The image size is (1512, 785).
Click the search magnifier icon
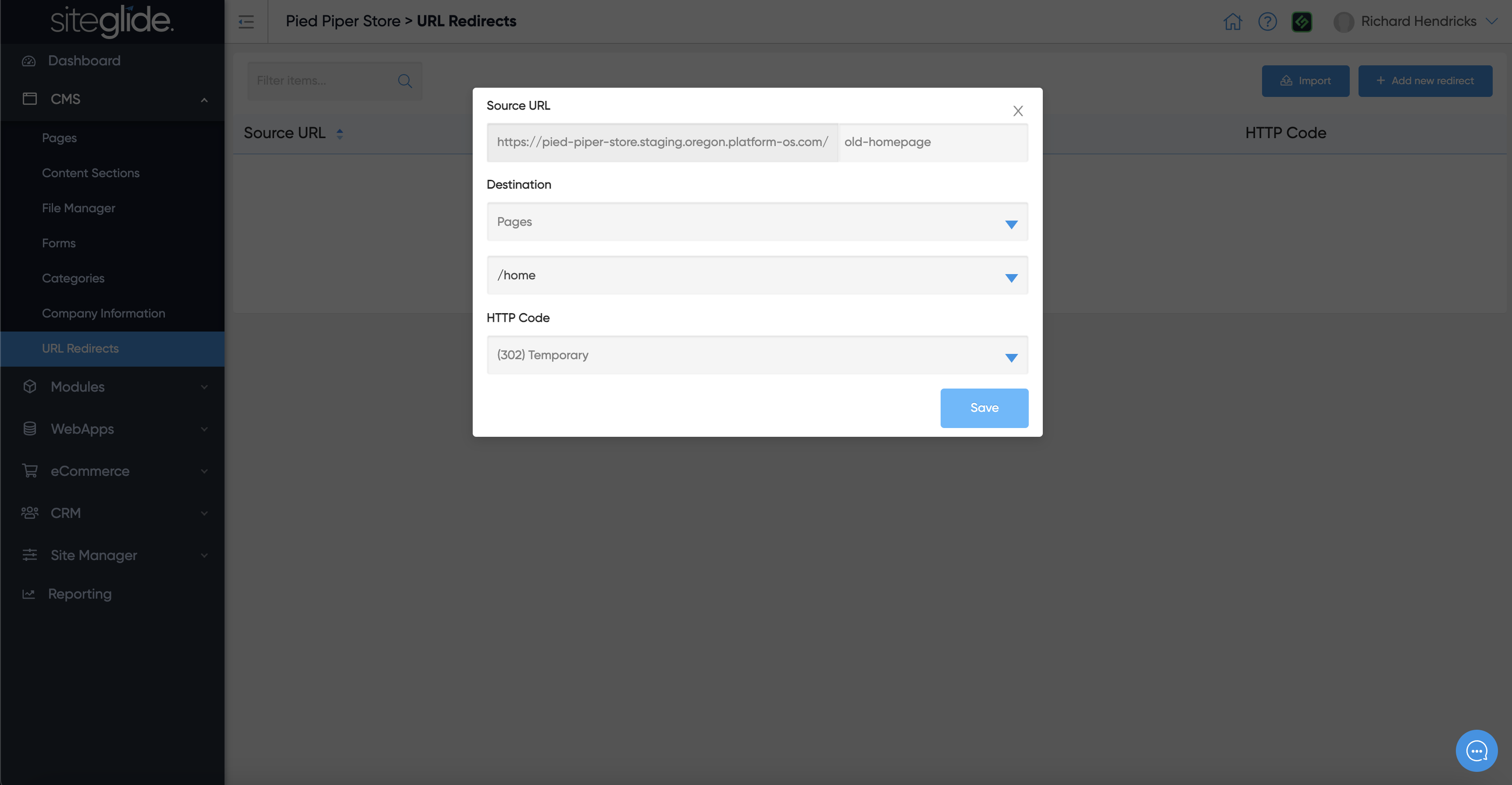coord(405,81)
